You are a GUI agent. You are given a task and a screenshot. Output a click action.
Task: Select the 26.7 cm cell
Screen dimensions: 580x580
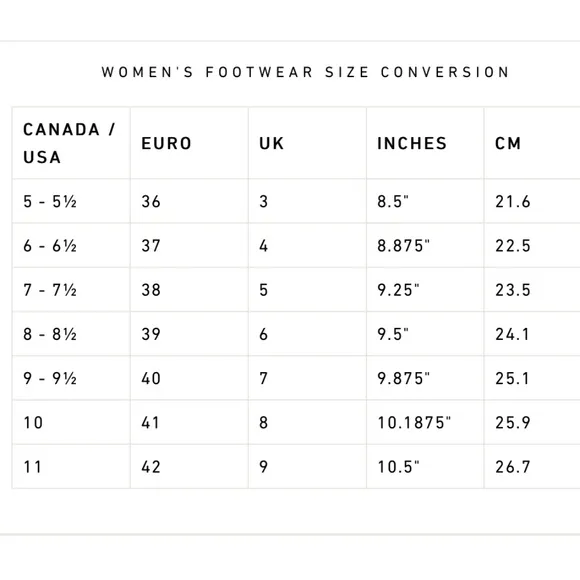pyautogui.click(x=532, y=466)
